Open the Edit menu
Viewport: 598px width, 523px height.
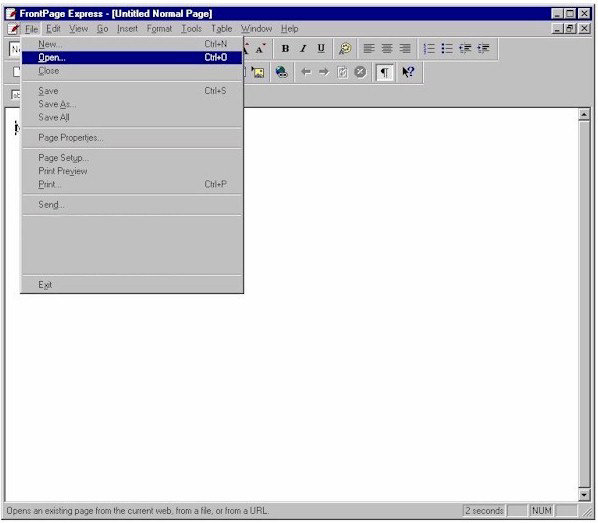(x=53, y=29)
